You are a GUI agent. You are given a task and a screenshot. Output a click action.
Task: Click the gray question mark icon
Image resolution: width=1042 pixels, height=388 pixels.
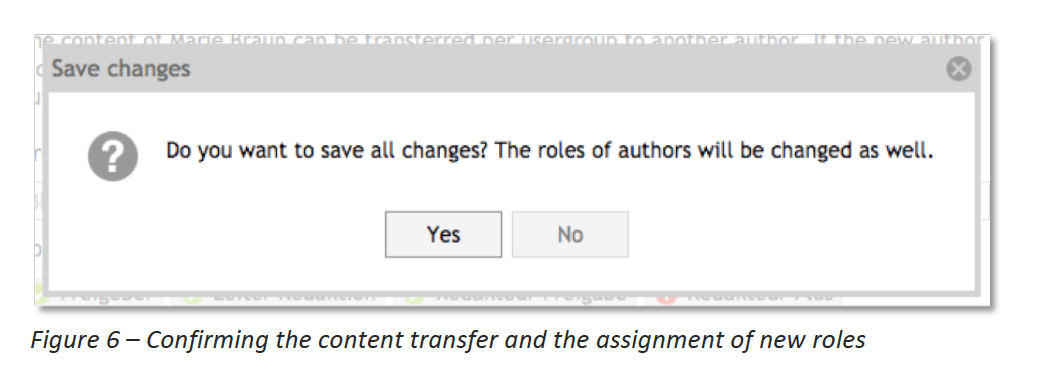(x=113, y=157)
